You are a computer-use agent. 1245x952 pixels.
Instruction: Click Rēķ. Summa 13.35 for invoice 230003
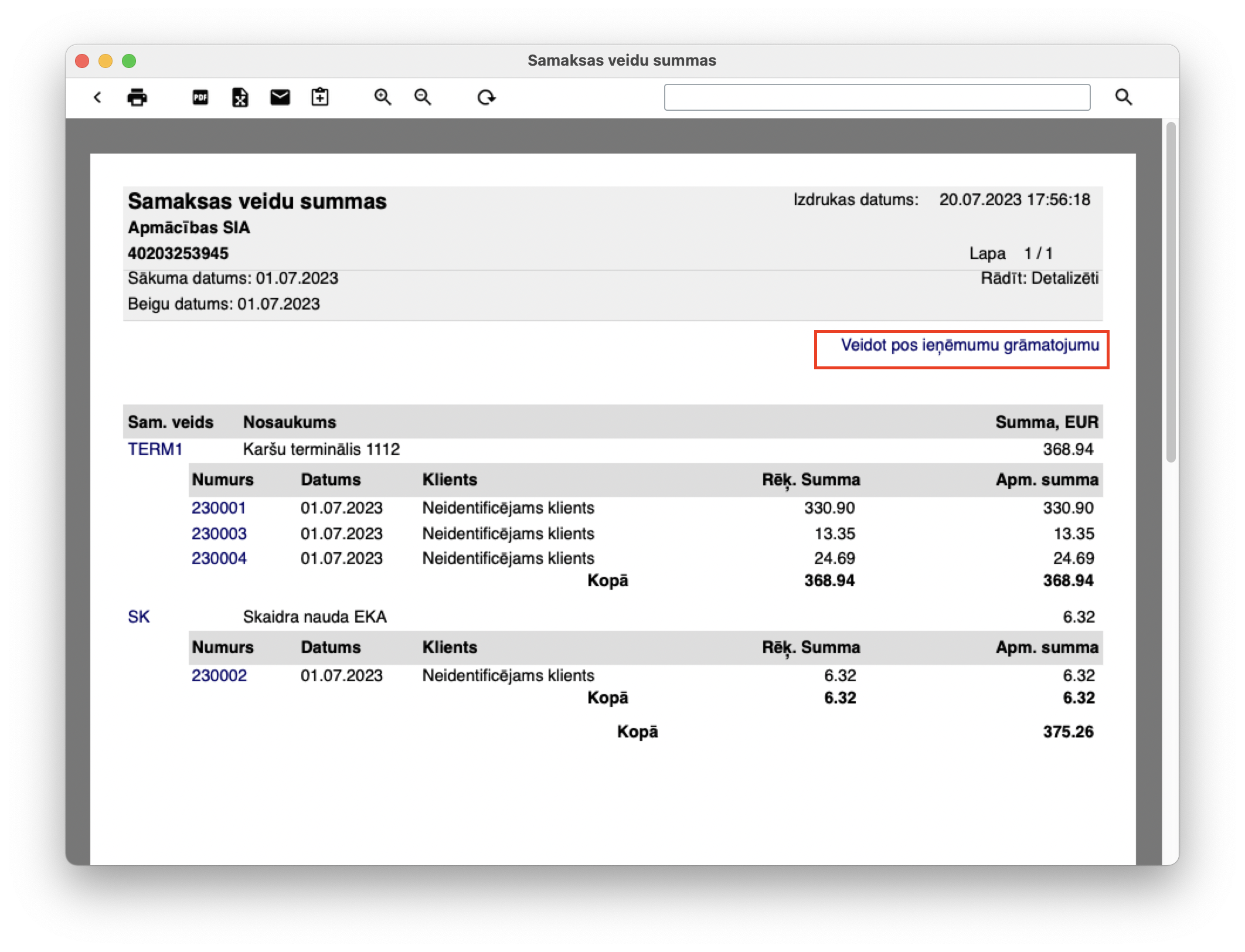point(835,533)
